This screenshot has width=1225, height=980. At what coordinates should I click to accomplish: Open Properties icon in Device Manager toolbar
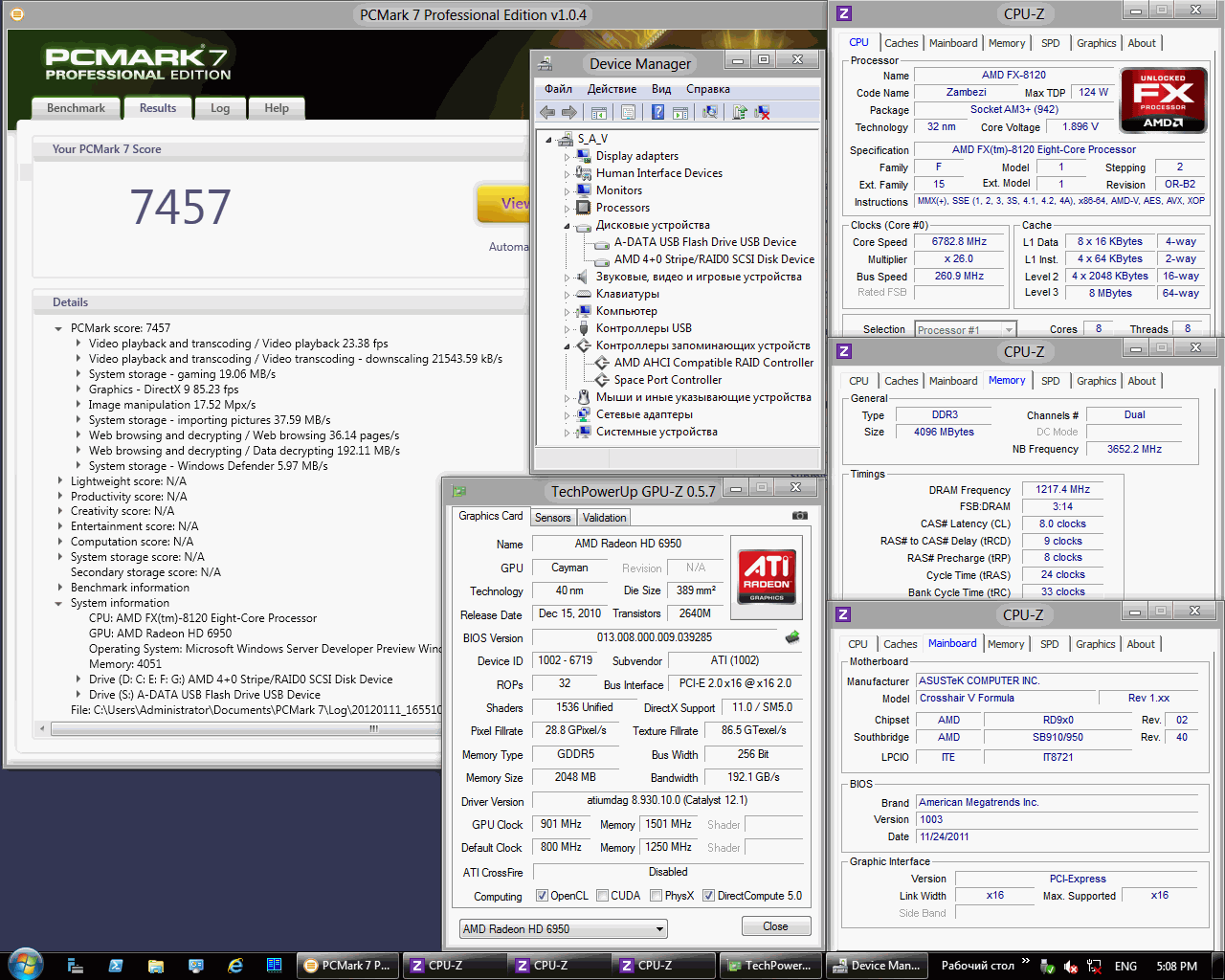(x=628, y=112)
